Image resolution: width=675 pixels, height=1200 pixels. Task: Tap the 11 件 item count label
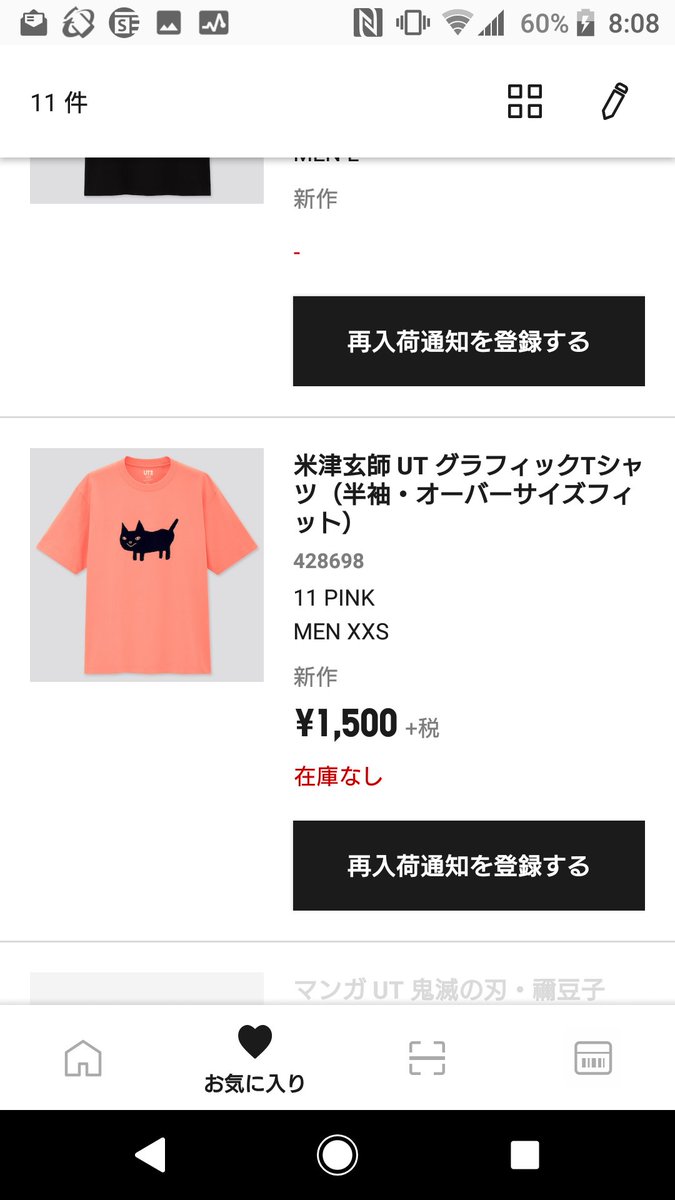pyautogui.click(x=59, y=102)
